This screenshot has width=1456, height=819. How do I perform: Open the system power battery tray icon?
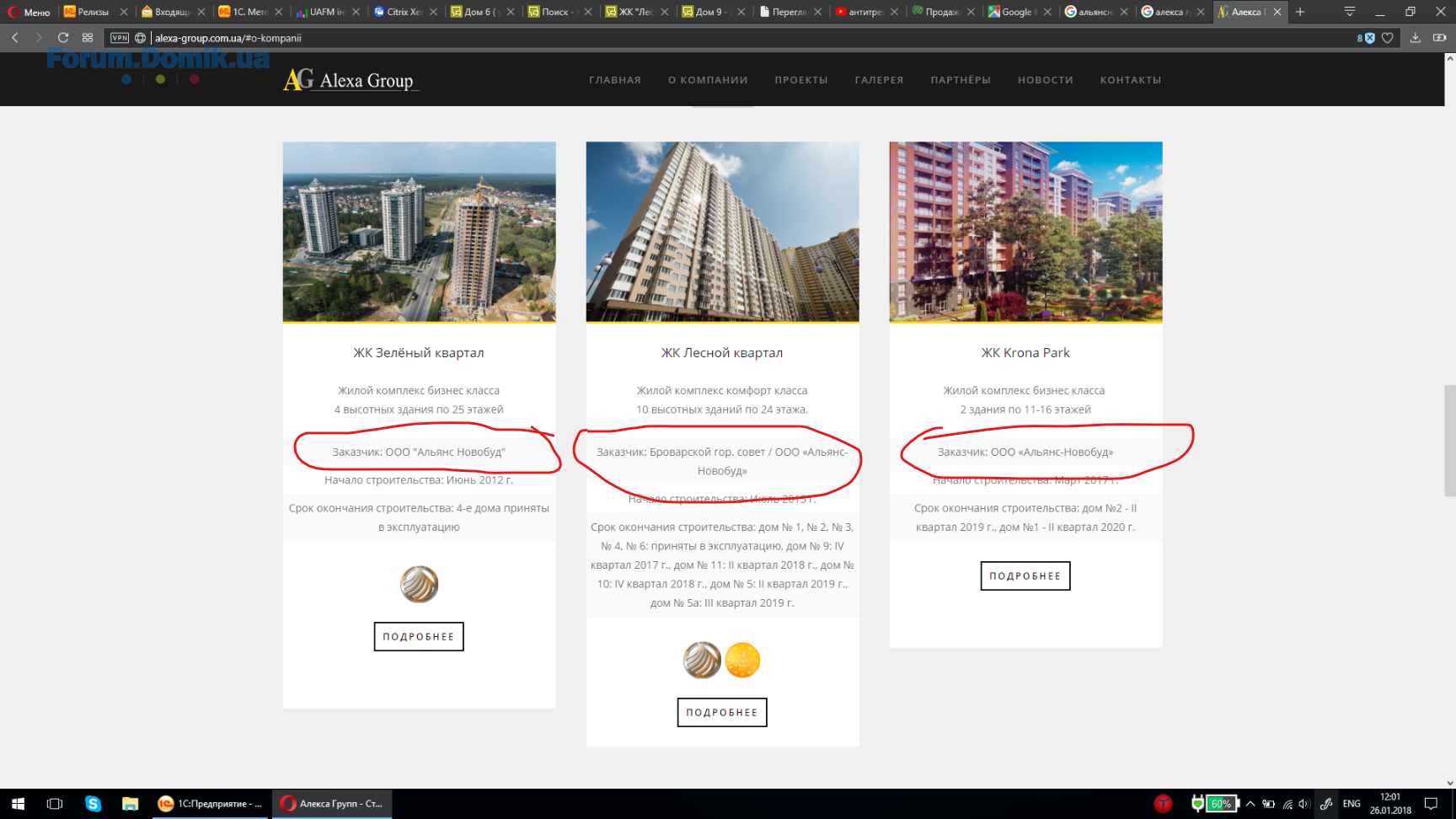pyautogui.click(x=1268, y=804)
